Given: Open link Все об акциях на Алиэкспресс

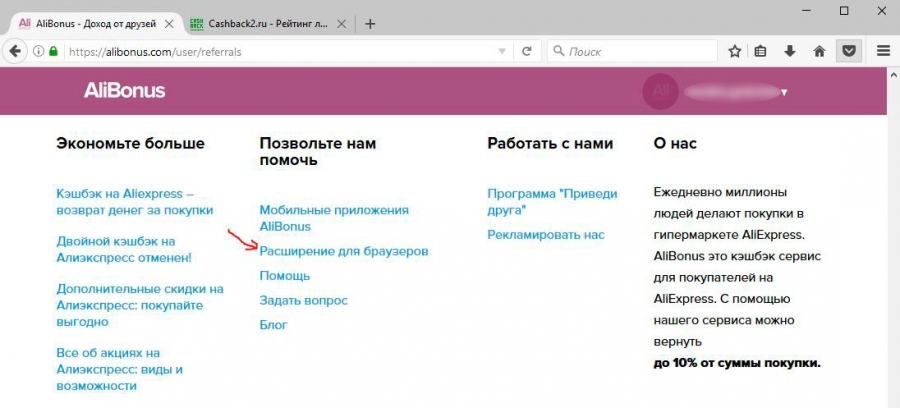Looking at the screenshot, I should (x=119, y=369).
